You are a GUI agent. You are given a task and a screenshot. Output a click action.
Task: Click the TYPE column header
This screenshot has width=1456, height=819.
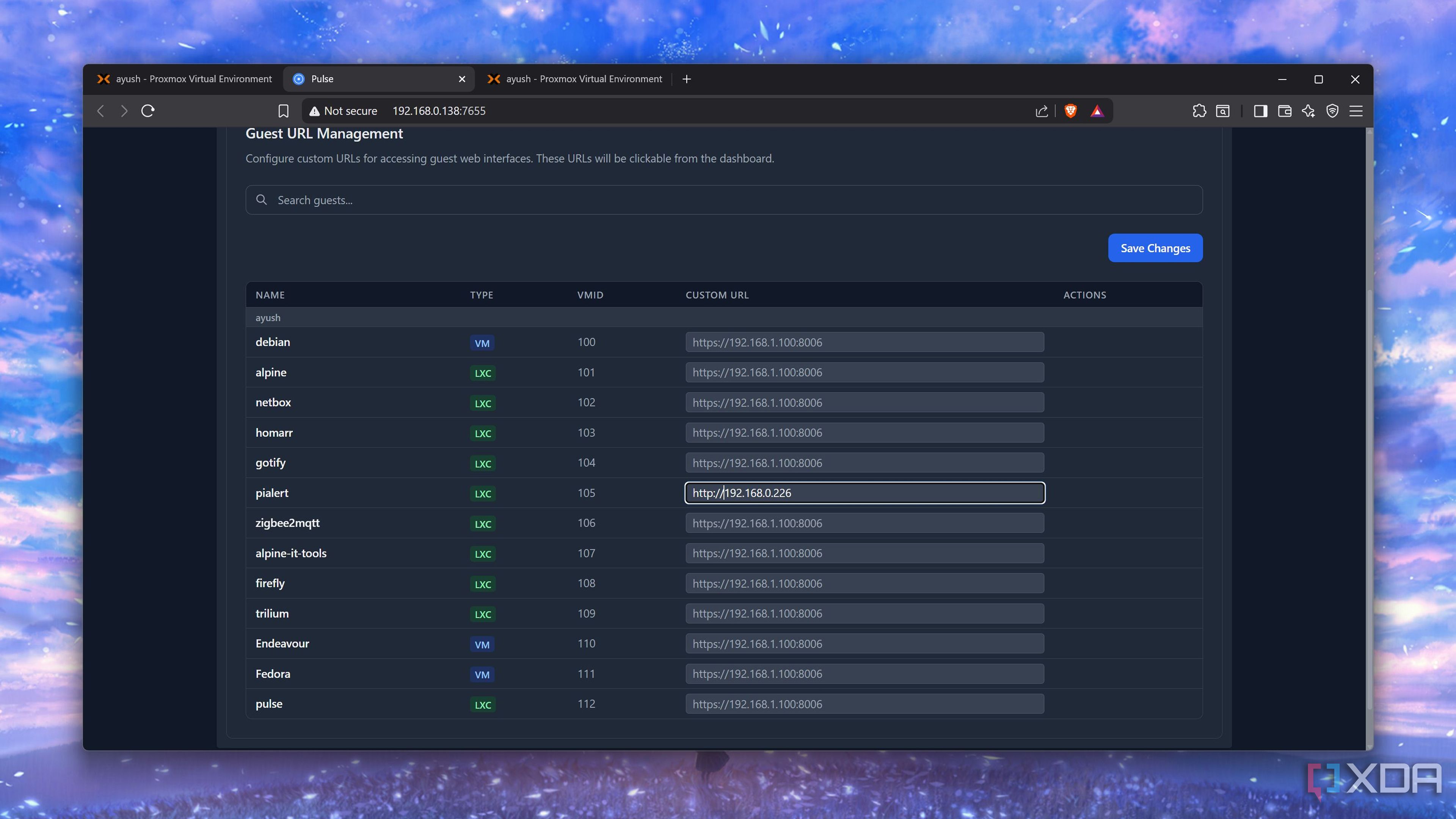click(x=482, y=295)
